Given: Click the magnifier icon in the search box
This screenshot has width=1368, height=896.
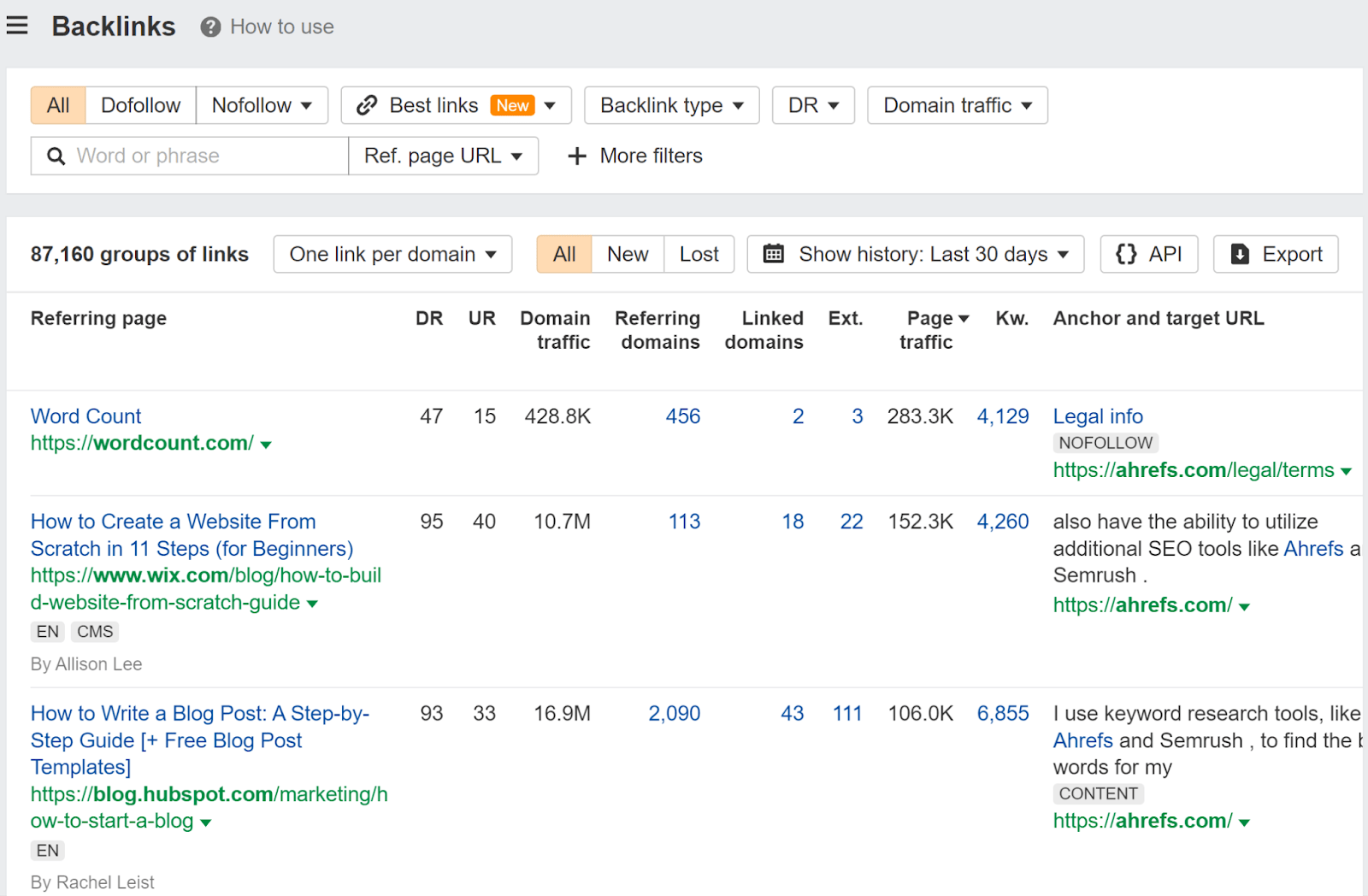Looking at the screenshot, I should pyautogui.click(x=55, y=156).
